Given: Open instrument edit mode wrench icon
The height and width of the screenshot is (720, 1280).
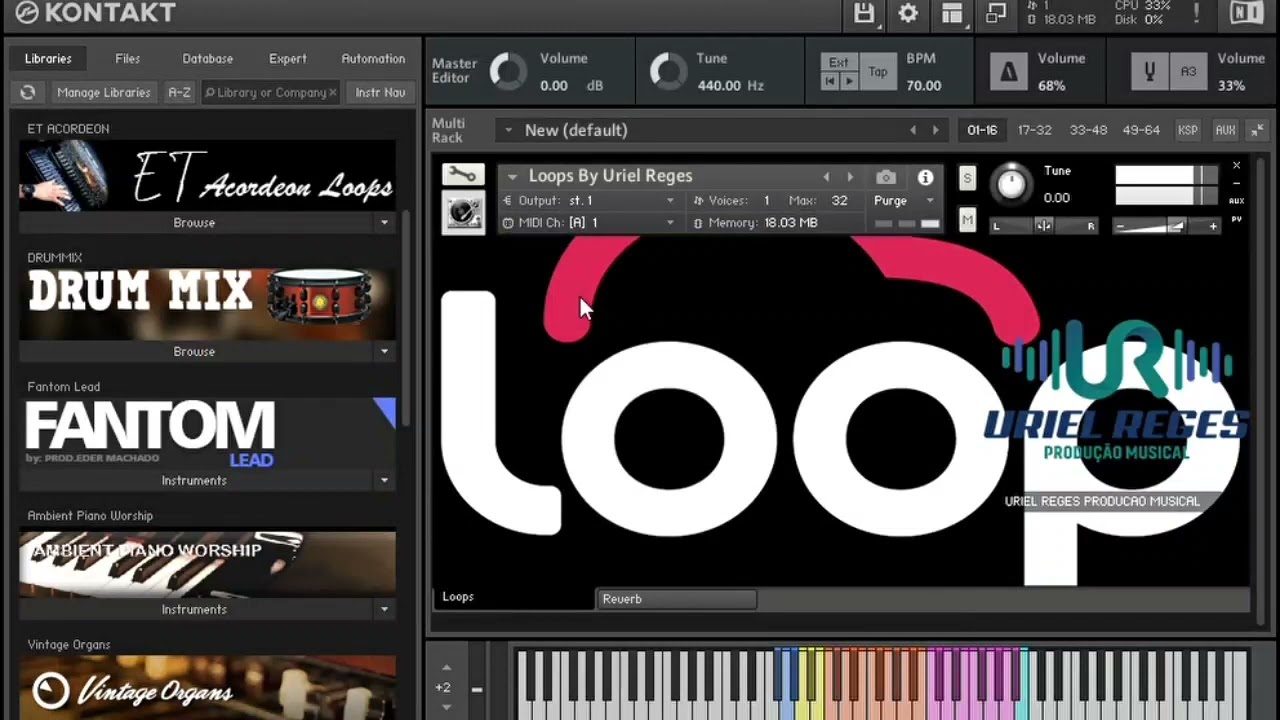Looking at the screenshot, I should tap(463, 175).
